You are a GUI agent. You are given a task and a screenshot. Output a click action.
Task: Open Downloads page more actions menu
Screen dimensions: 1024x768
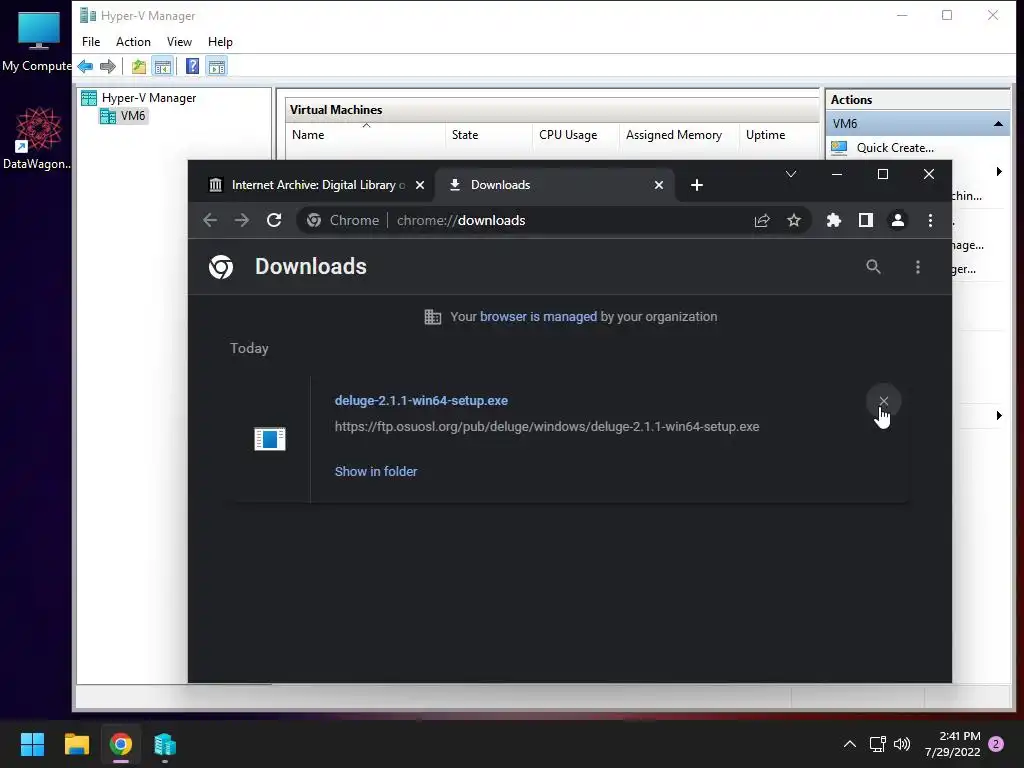point(918,267)
